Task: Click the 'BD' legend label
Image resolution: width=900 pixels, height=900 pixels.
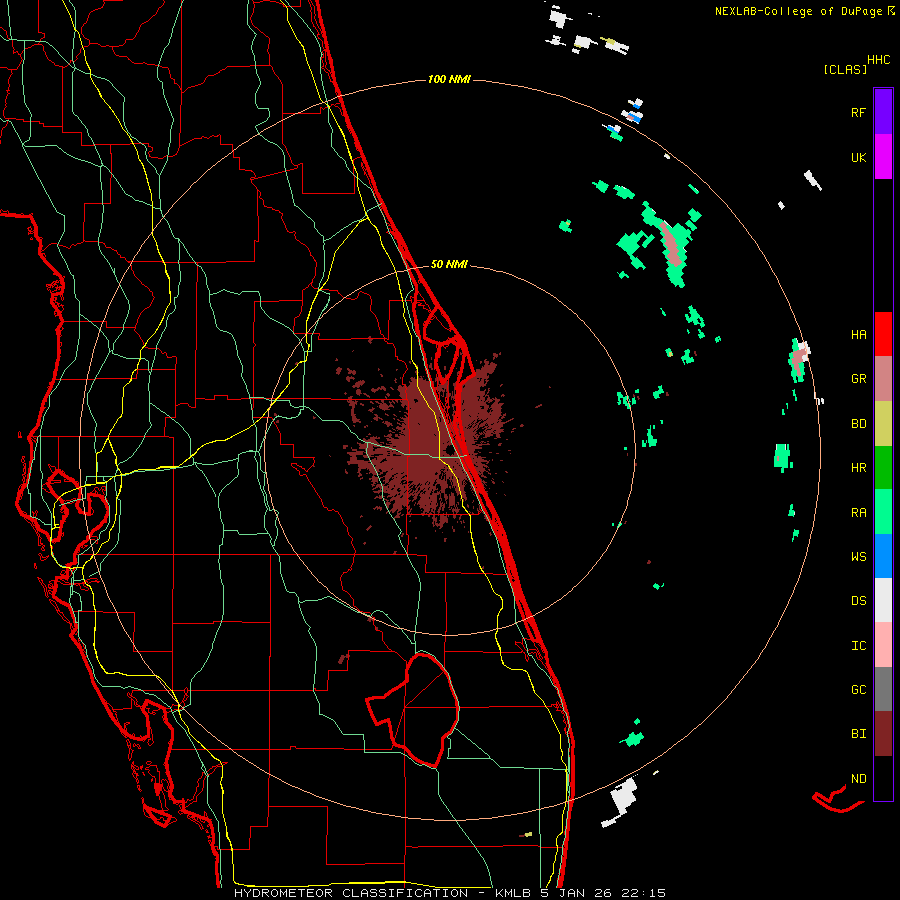Action: 858,424
